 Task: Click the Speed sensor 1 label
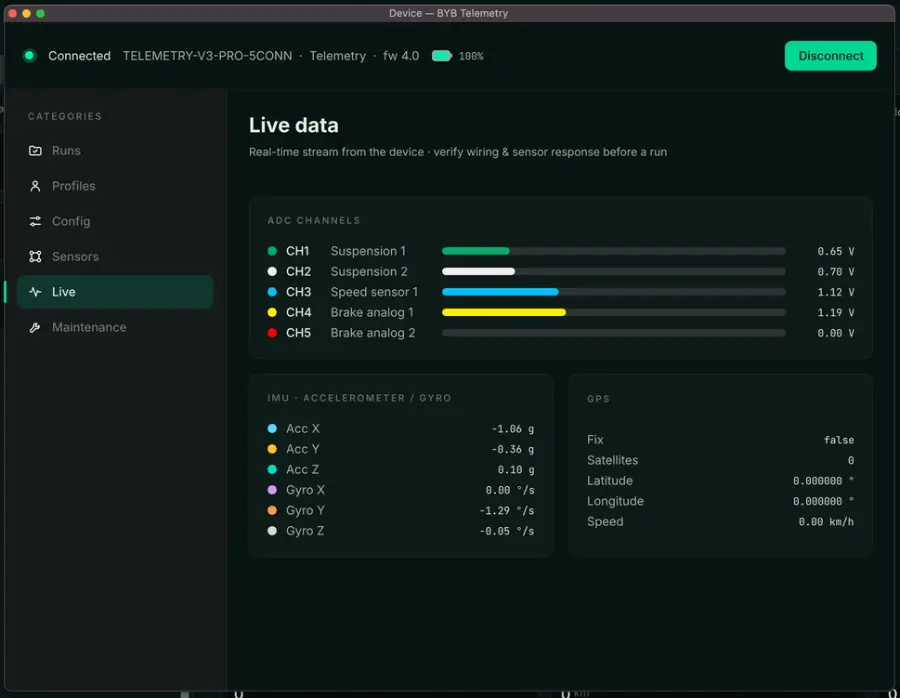tap(374, 292)
